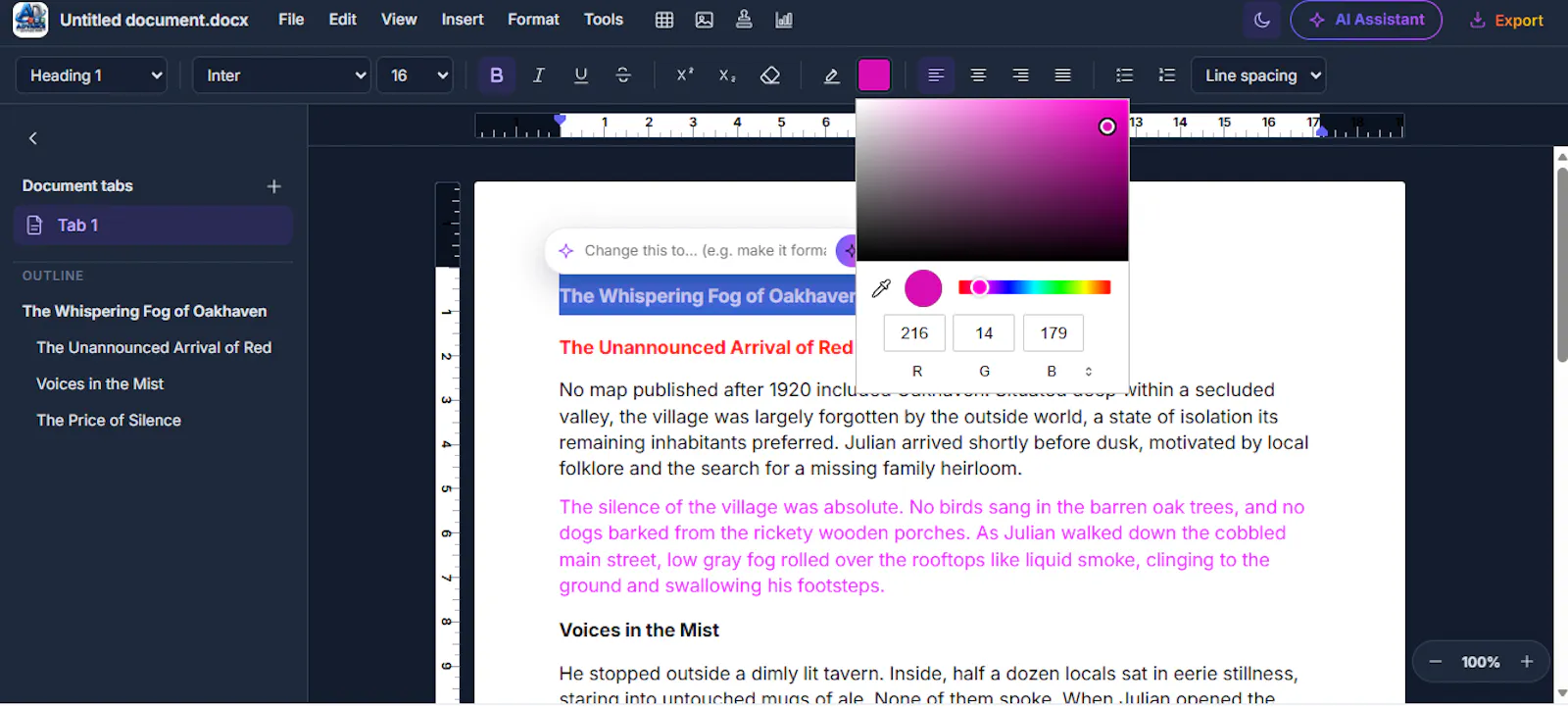Collapse the sidebar with the back chevron
Image resolution: width=1568 pixels, height=707 pixels.
pos(33,138)
